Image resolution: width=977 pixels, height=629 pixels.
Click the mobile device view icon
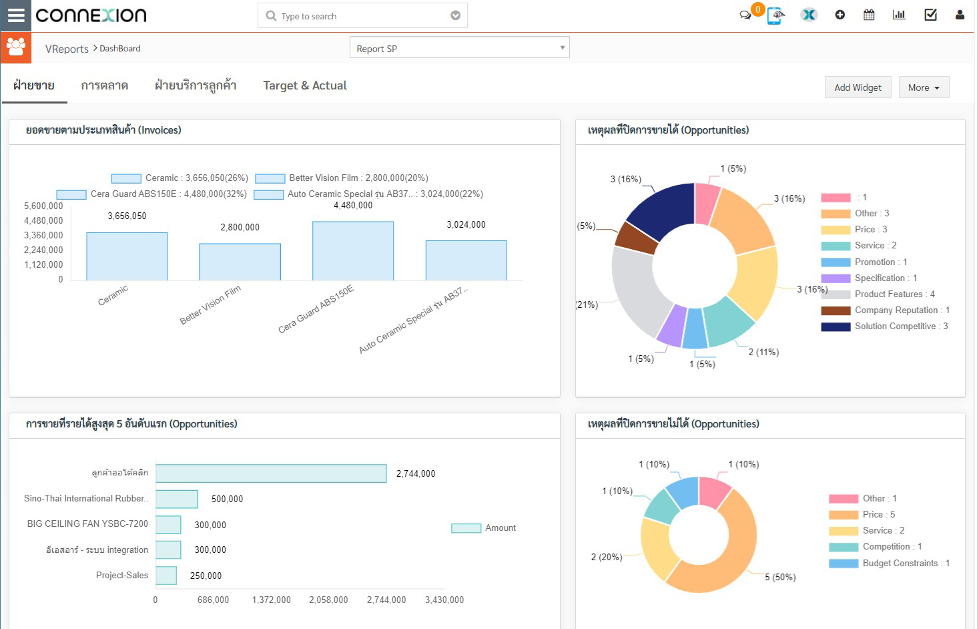click(774, 15)
